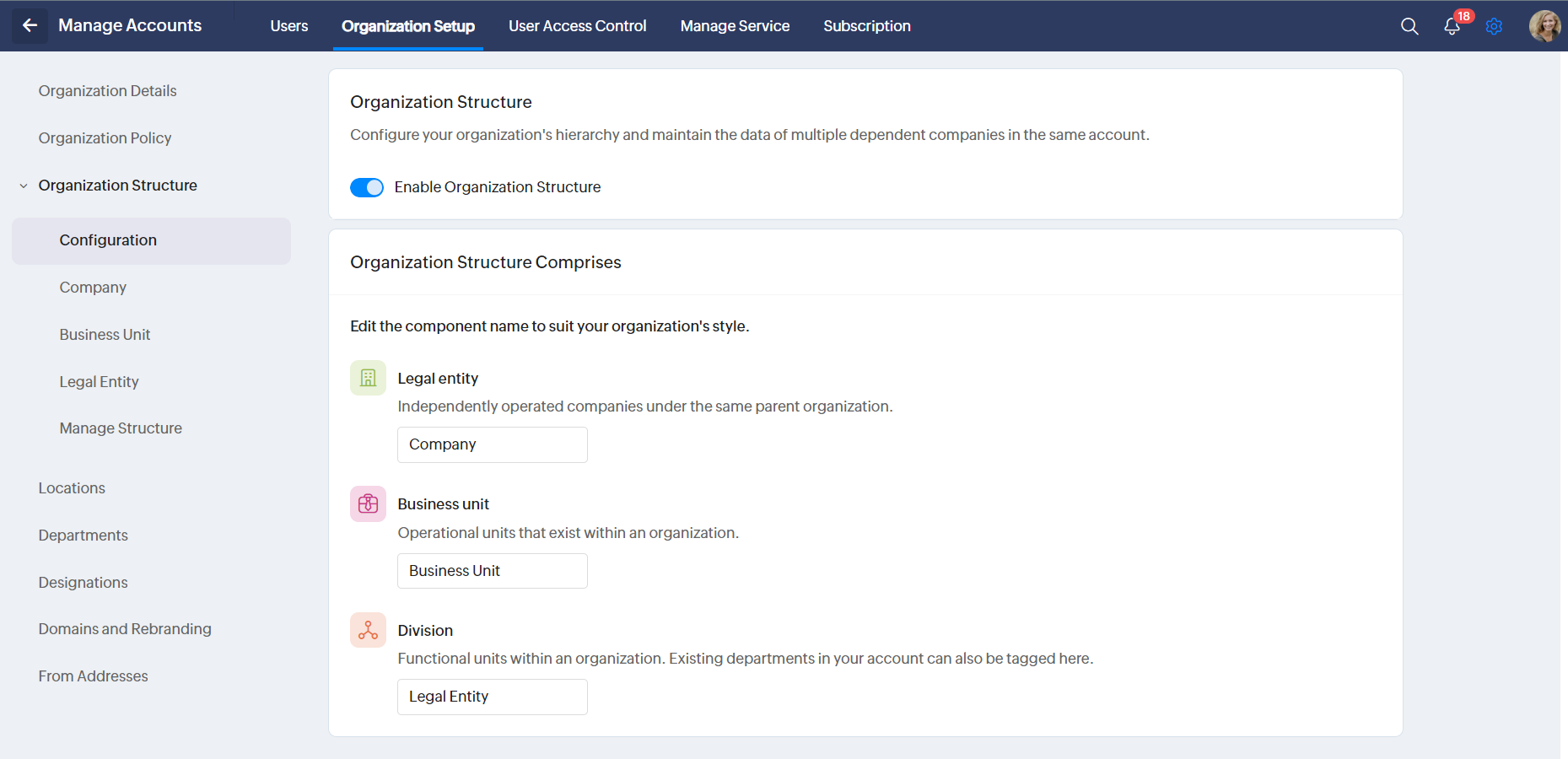Focus the Legal Entity name field
Image resolution: width=1568 pixels, height=759 pixels.
point(492,697)
